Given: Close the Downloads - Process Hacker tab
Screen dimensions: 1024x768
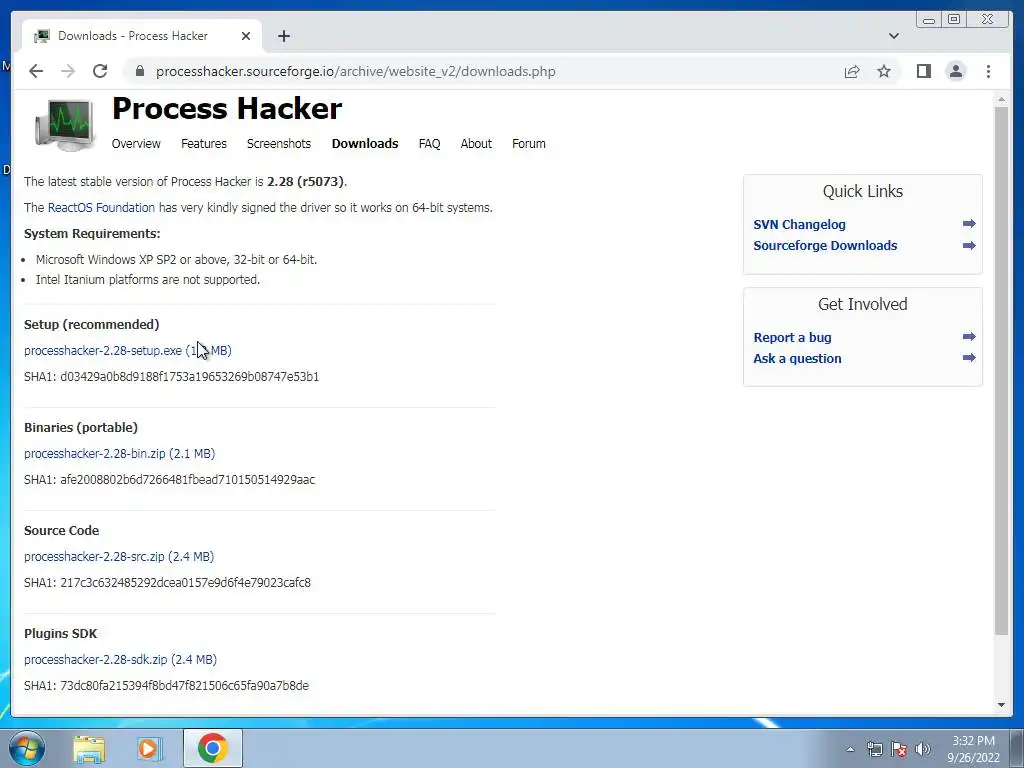Looking at the screenshot, I should pyautogui.click(x=246, y=36).
